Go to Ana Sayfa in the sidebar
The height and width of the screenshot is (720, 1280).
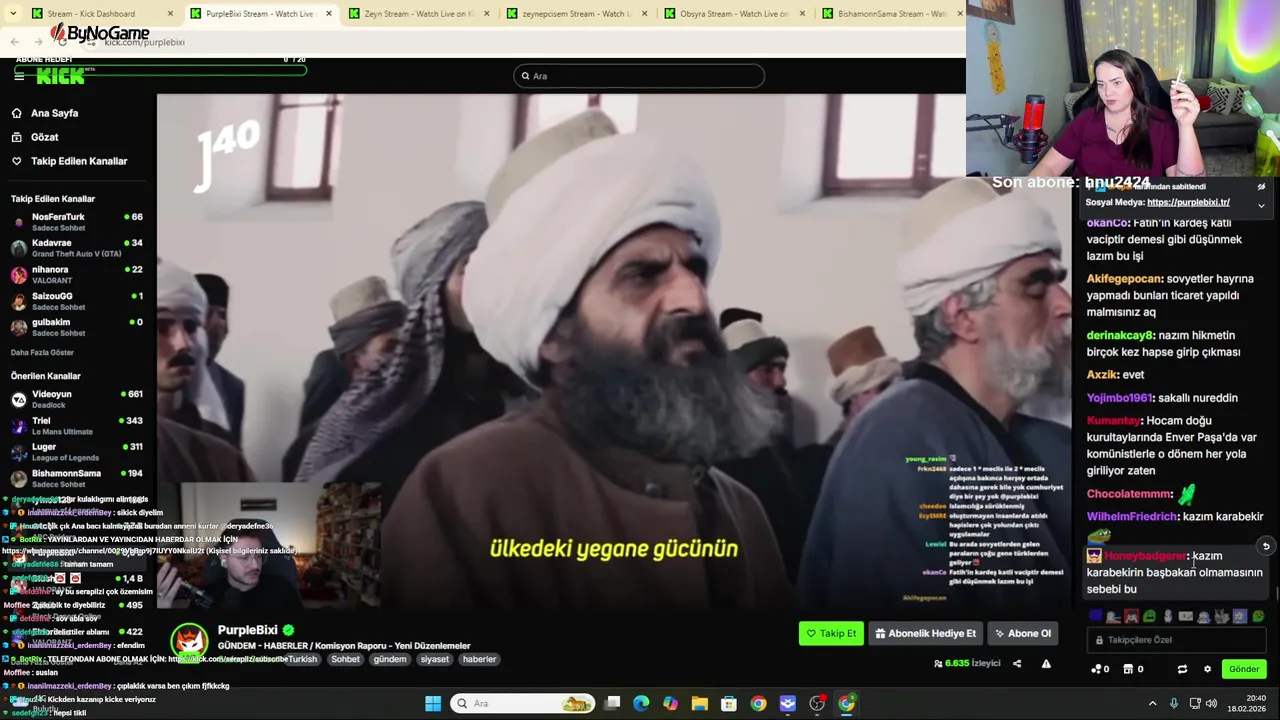coord(54,113)
